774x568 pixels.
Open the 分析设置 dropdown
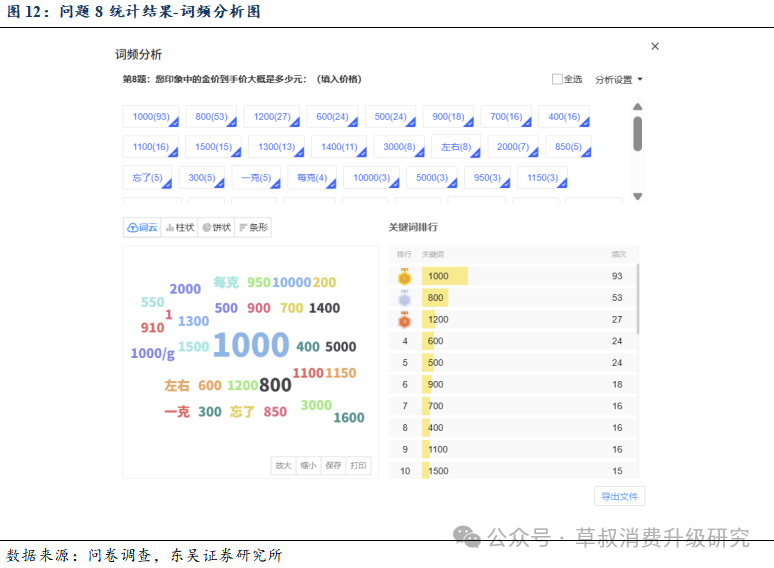[x=619, y=79]
